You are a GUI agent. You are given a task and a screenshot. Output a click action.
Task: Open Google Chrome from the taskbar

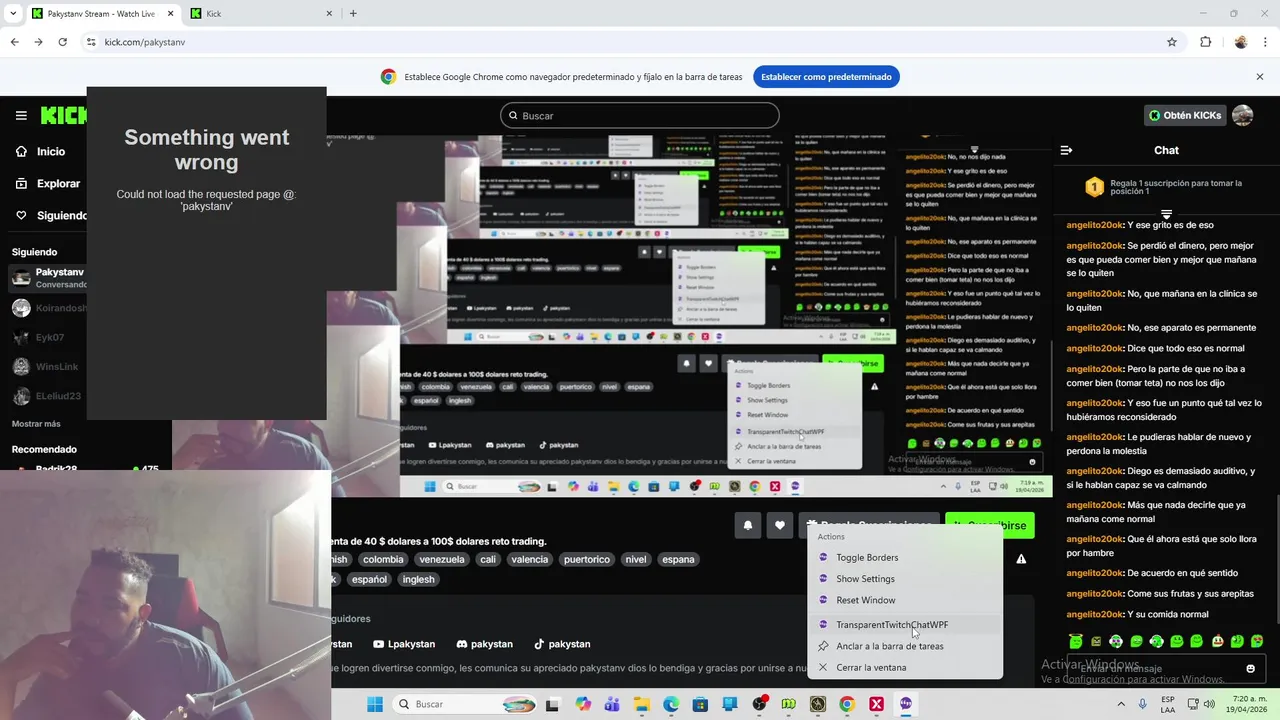click(x=847, y=704)
